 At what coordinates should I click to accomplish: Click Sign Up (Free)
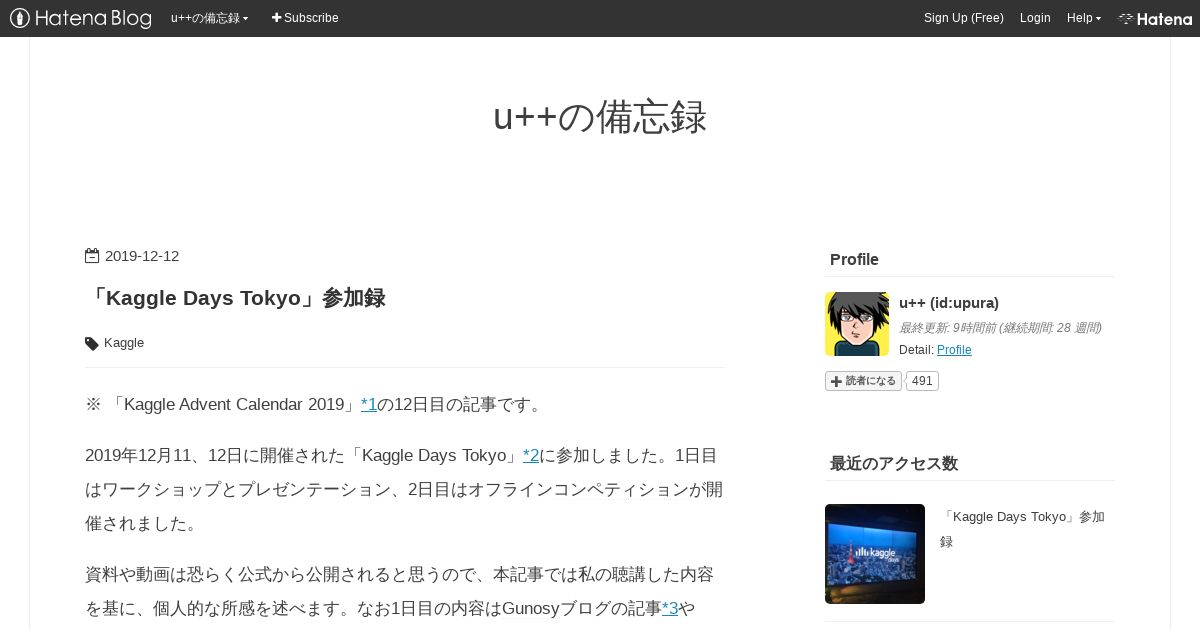pos(963,18)
